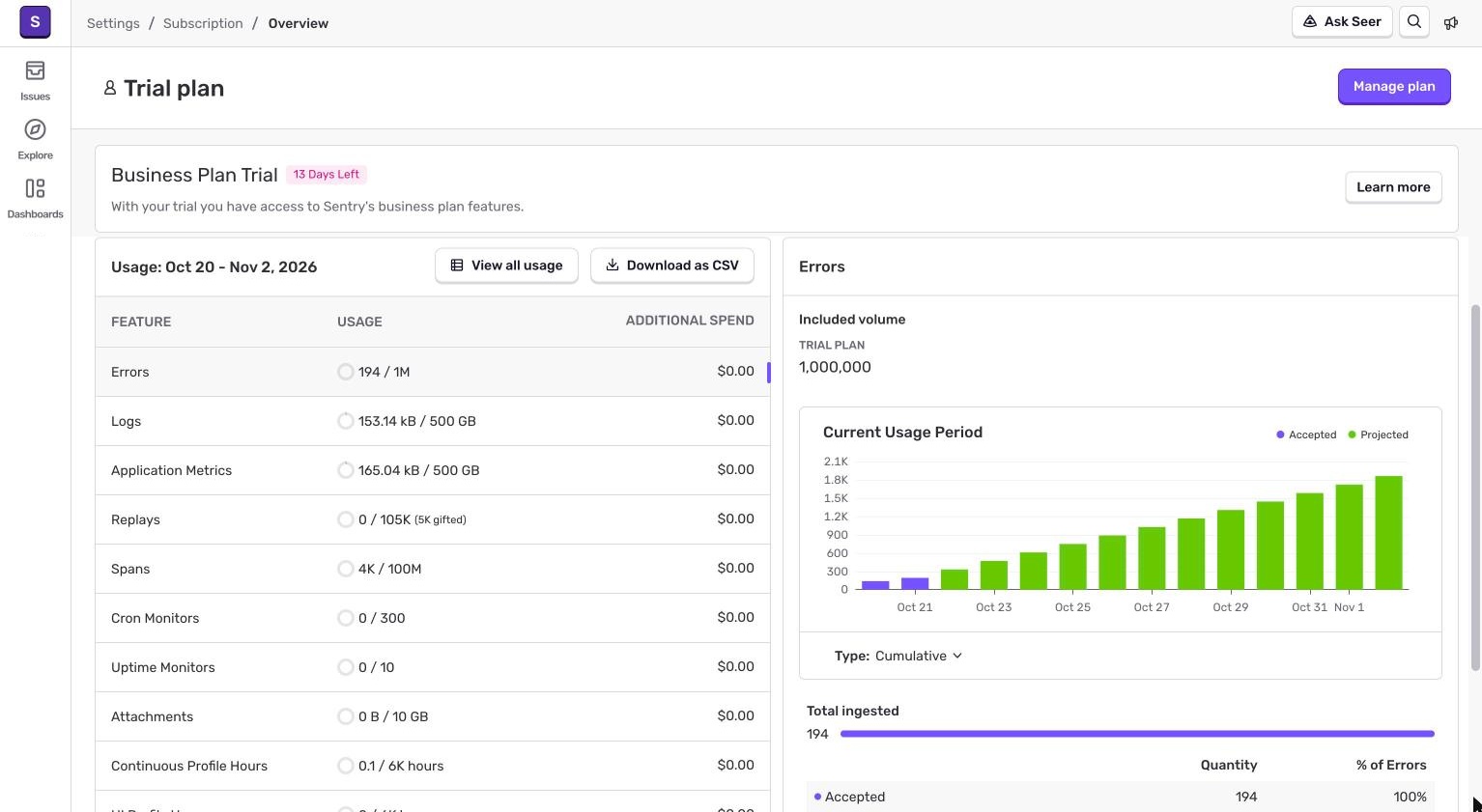Download usage as CSV
Viewport: 1482px width, 812px height.
[671, 266]
